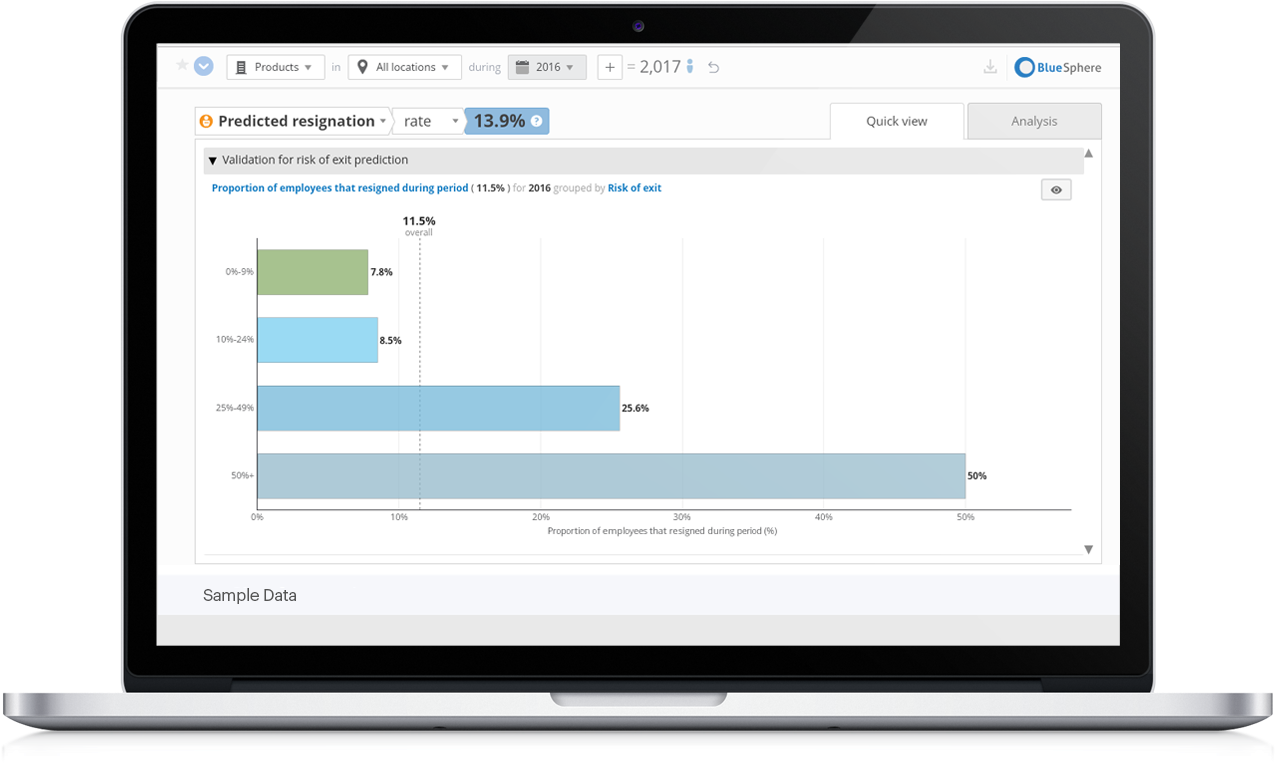Click the BlueSphere logo

pyautogui.click(x=1058, y=67)
